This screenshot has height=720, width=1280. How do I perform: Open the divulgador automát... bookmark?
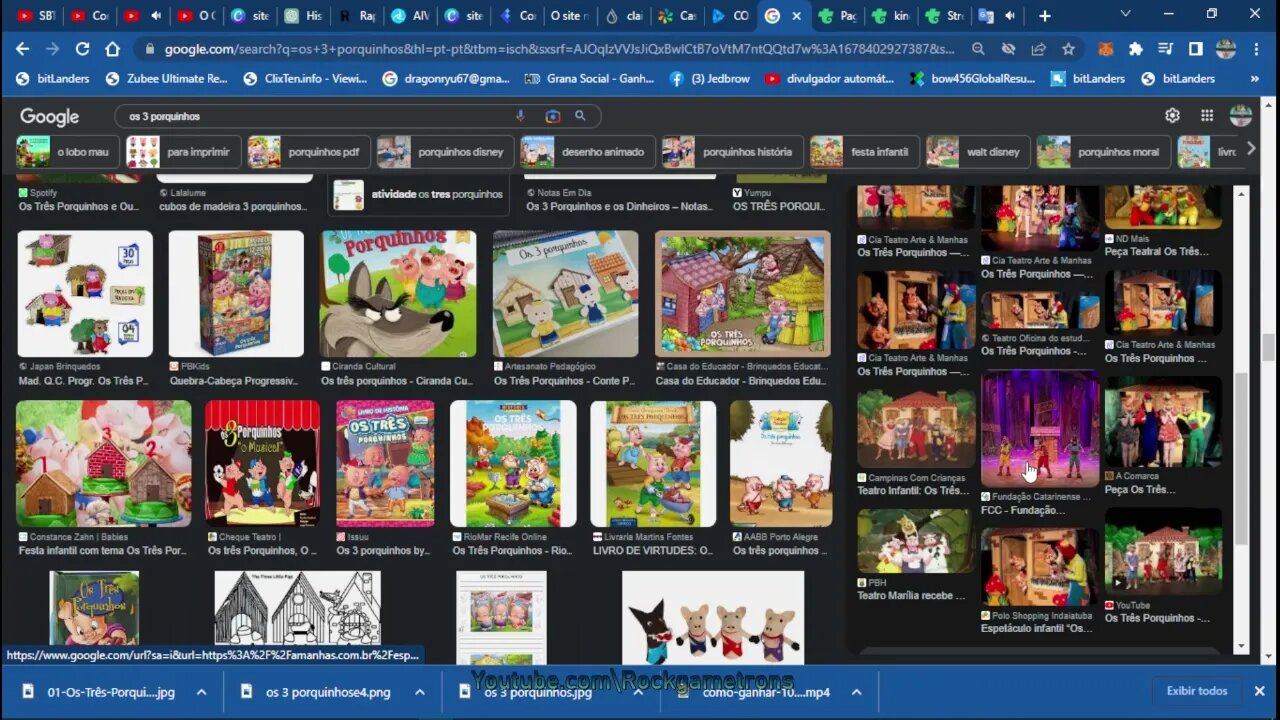point(830,78)
